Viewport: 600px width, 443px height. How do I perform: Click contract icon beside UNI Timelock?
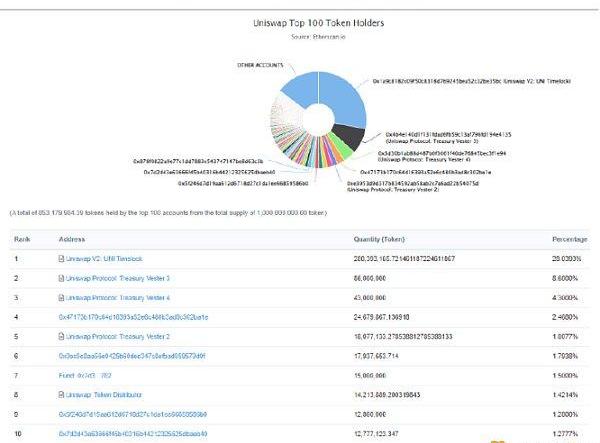62,259
